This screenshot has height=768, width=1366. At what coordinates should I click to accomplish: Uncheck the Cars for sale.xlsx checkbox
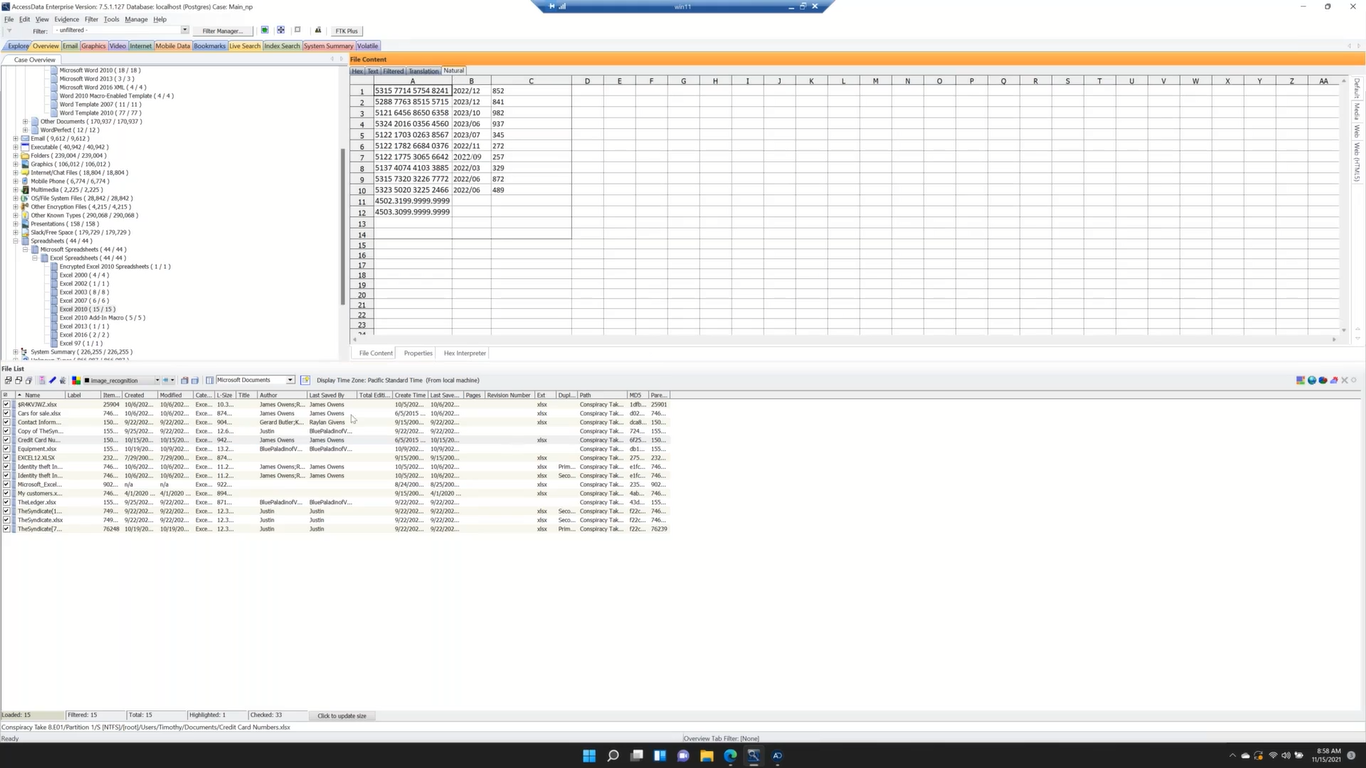[6, 413]
